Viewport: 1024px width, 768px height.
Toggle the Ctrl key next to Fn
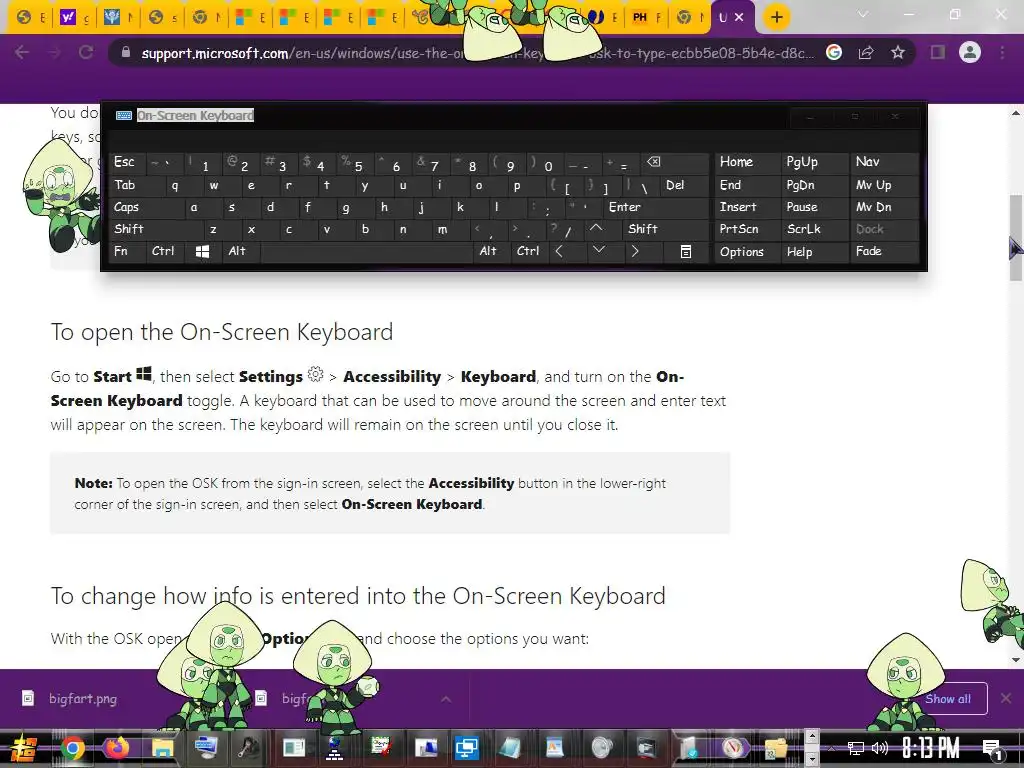point(163,251)
